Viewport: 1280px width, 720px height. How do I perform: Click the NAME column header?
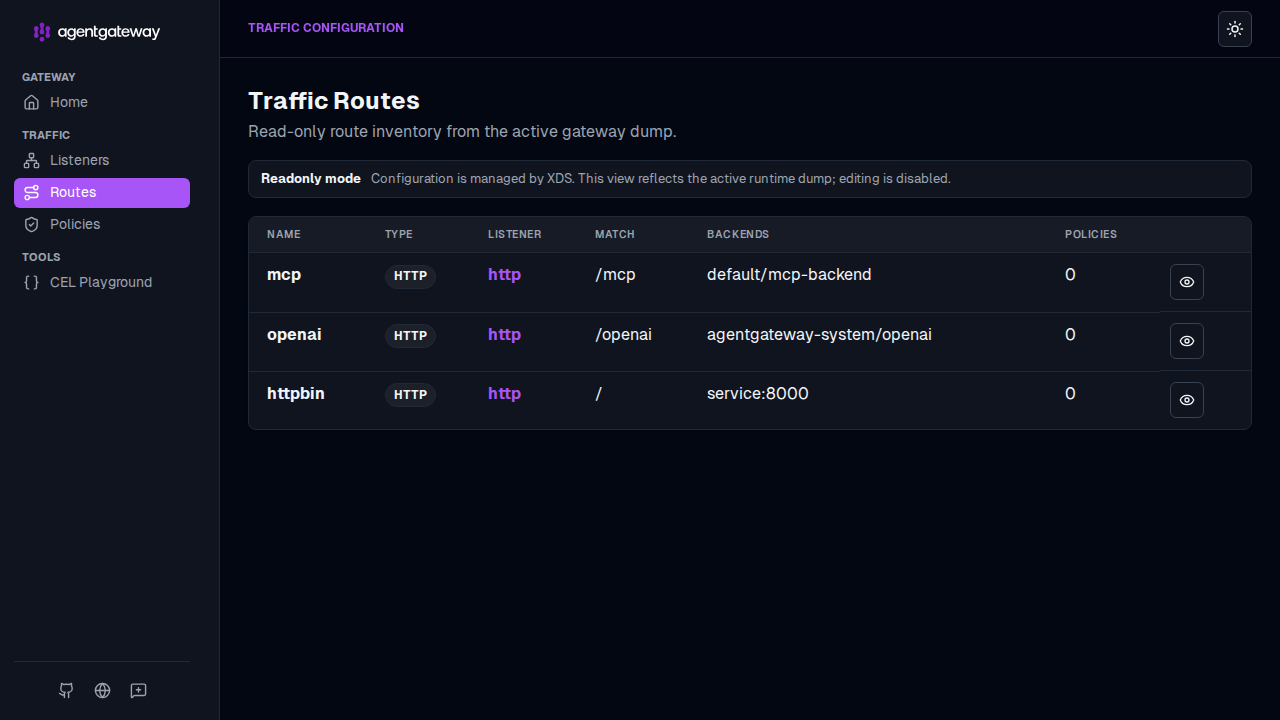pos(284,234)
